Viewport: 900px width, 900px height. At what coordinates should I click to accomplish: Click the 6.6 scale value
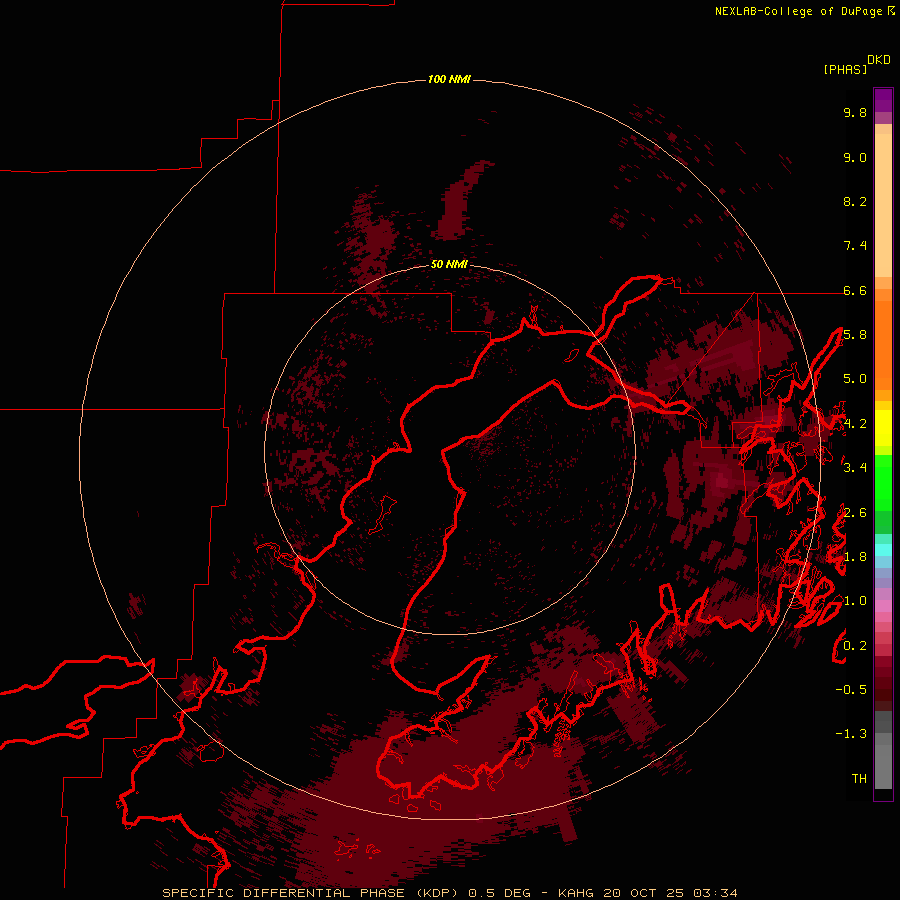point(855,290)
